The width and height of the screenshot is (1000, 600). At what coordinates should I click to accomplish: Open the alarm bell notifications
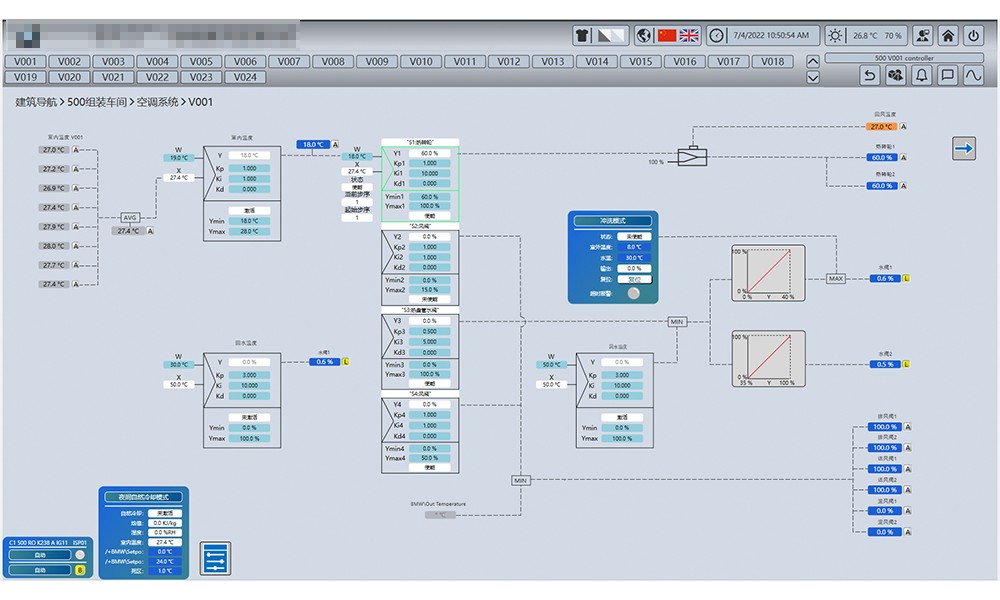coord(922,76)
